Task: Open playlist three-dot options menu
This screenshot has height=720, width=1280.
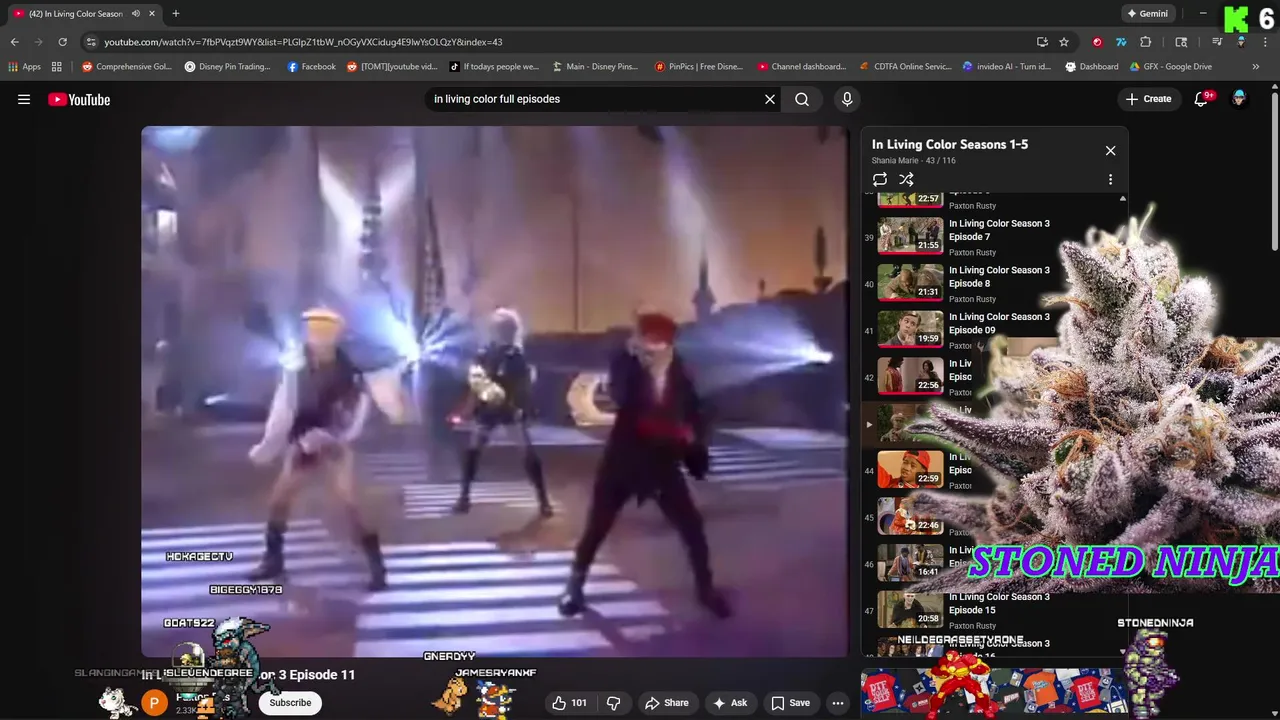Action: 1110,179
